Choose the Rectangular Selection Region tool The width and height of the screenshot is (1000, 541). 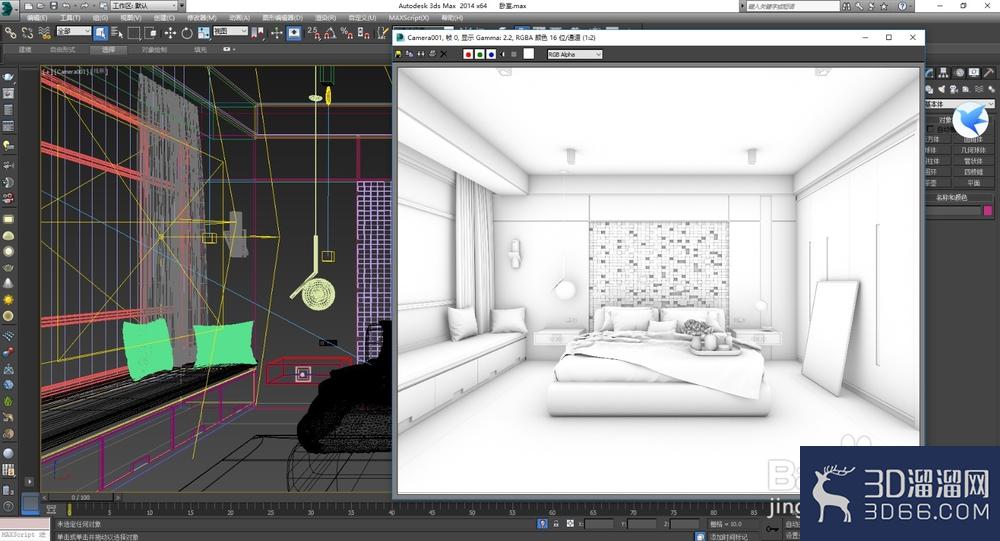pos(134,33)
